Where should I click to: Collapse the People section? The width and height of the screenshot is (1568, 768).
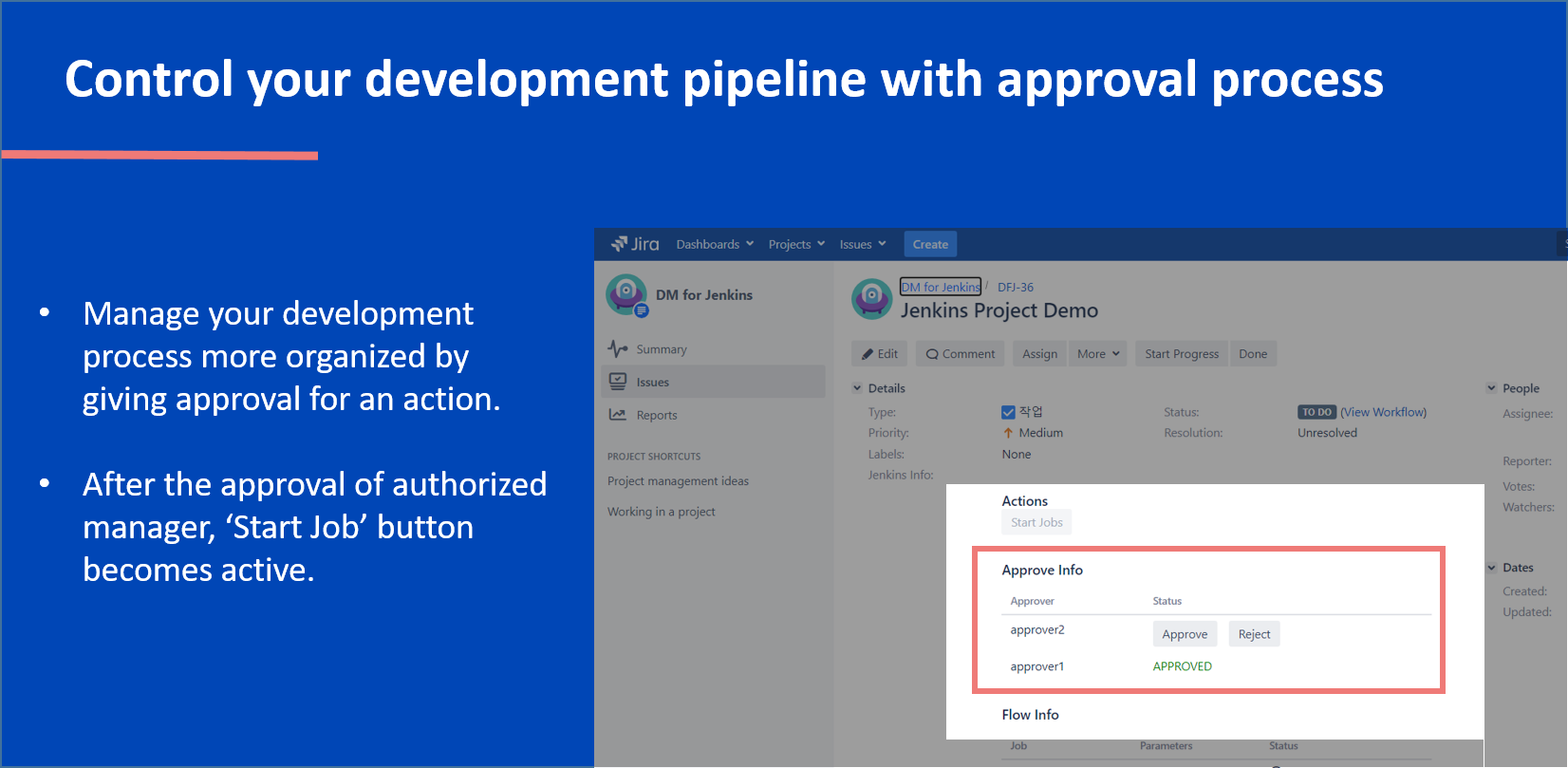coord(1491,388)
